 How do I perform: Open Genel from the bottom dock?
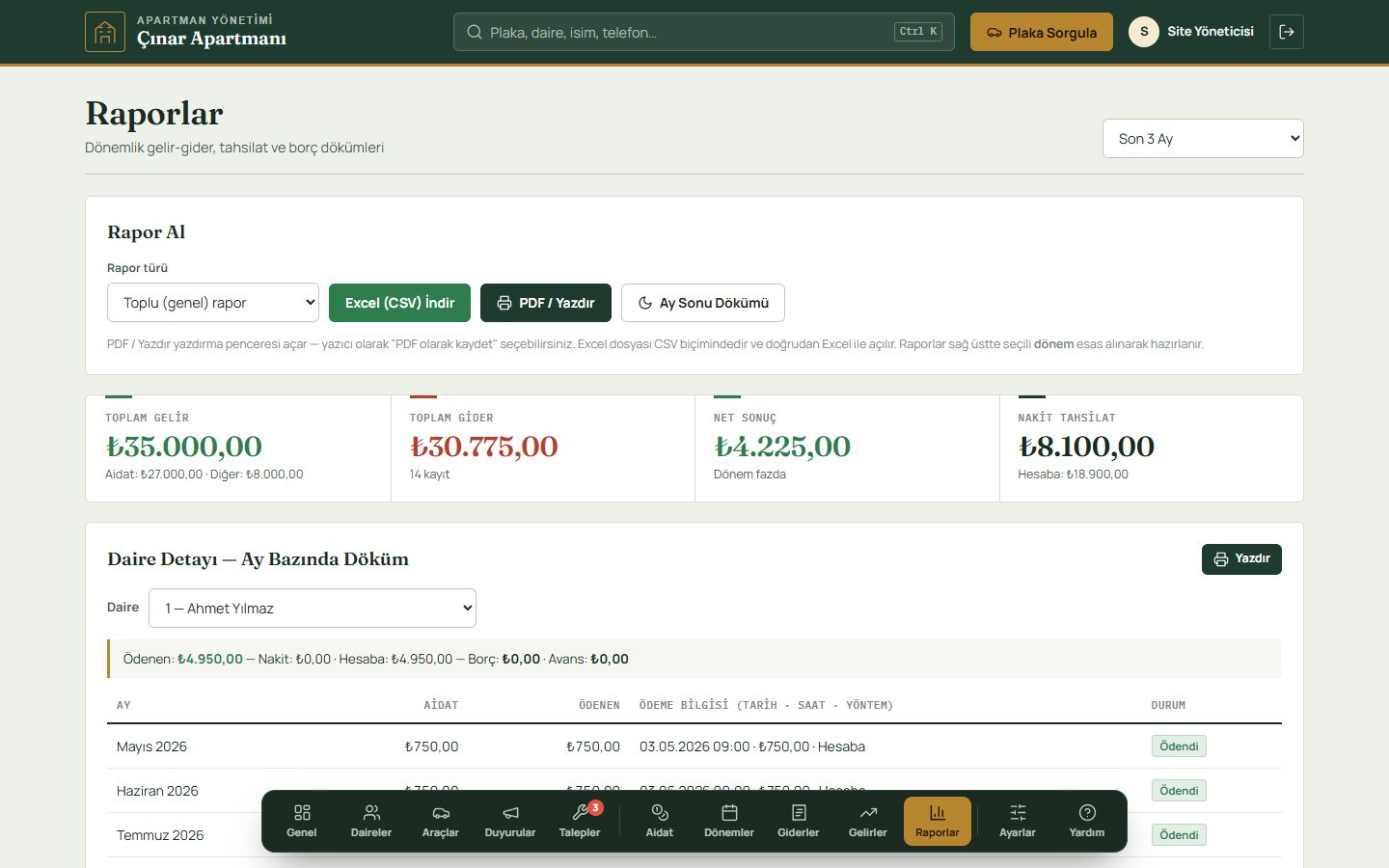point(302,821)
